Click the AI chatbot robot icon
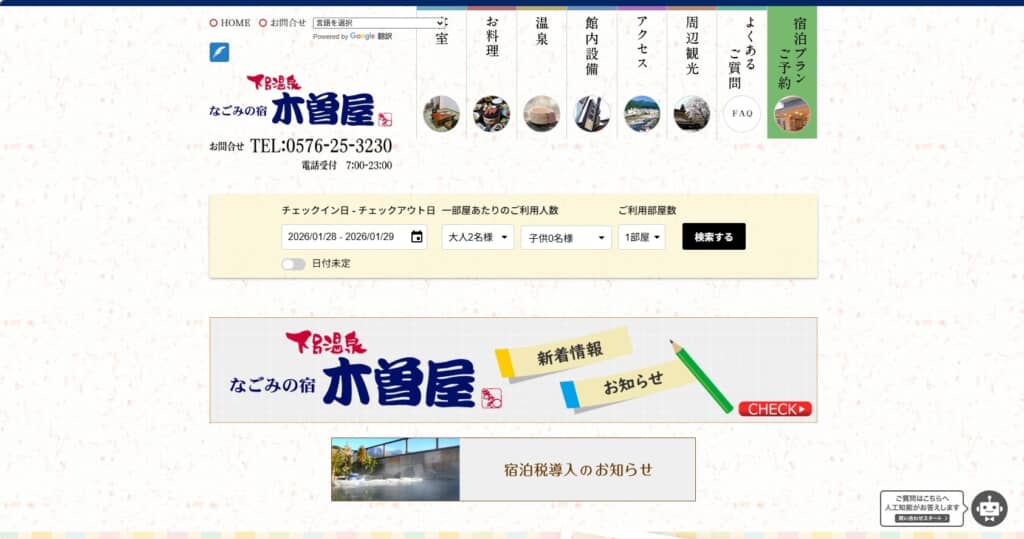The image size is (1024, 539). (989, 508)
